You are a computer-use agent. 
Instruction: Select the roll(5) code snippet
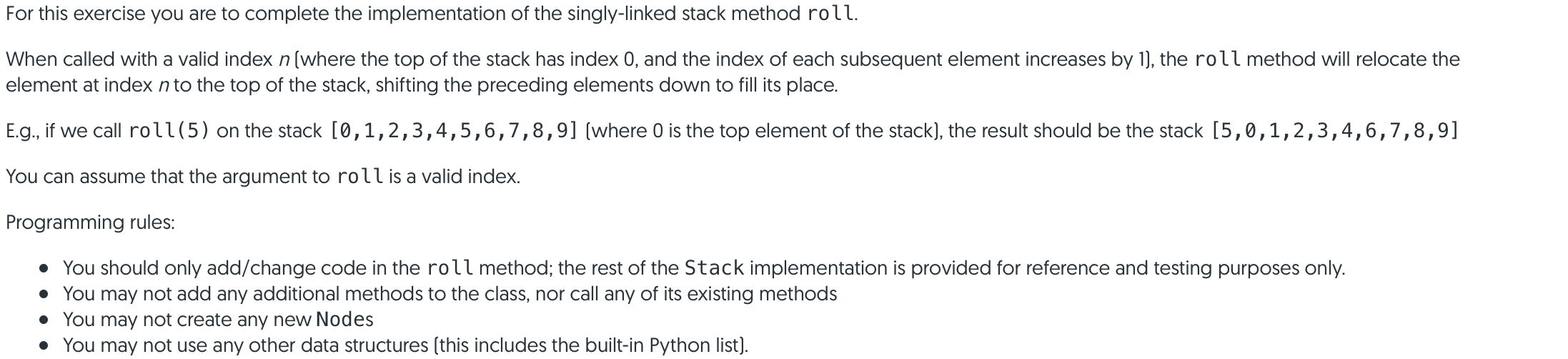[x=169, y=131]
